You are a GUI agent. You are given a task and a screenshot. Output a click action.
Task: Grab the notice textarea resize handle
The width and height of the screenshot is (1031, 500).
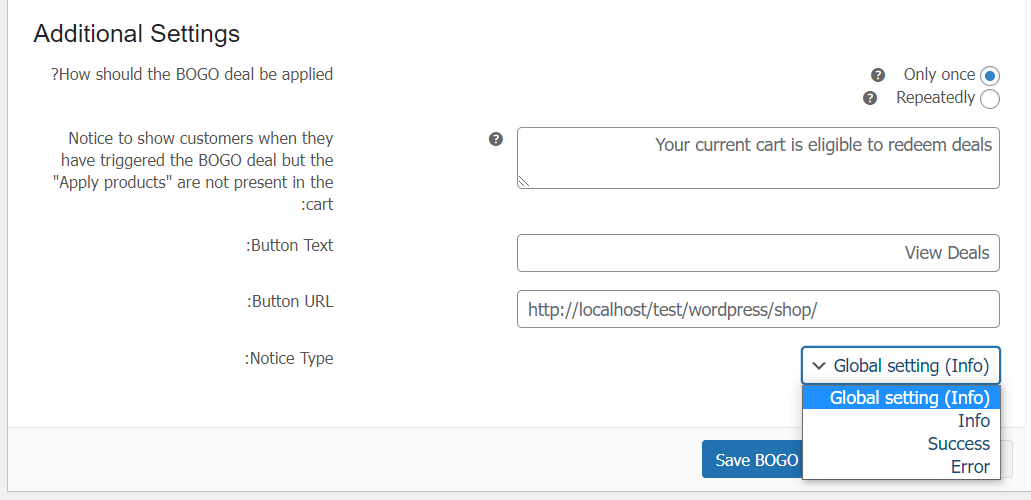tap(524, 182)
